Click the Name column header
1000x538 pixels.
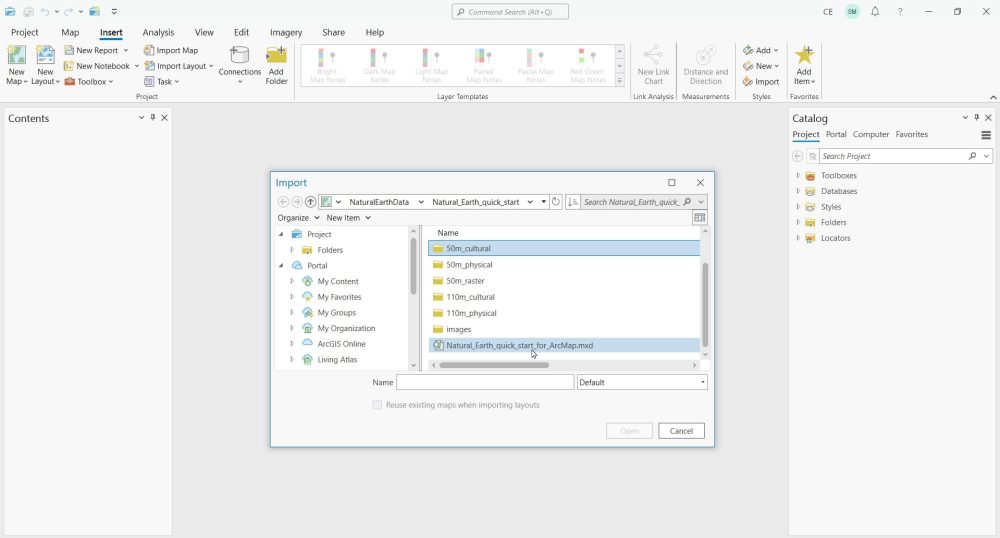pyautogui.click(x=448, y=233)
